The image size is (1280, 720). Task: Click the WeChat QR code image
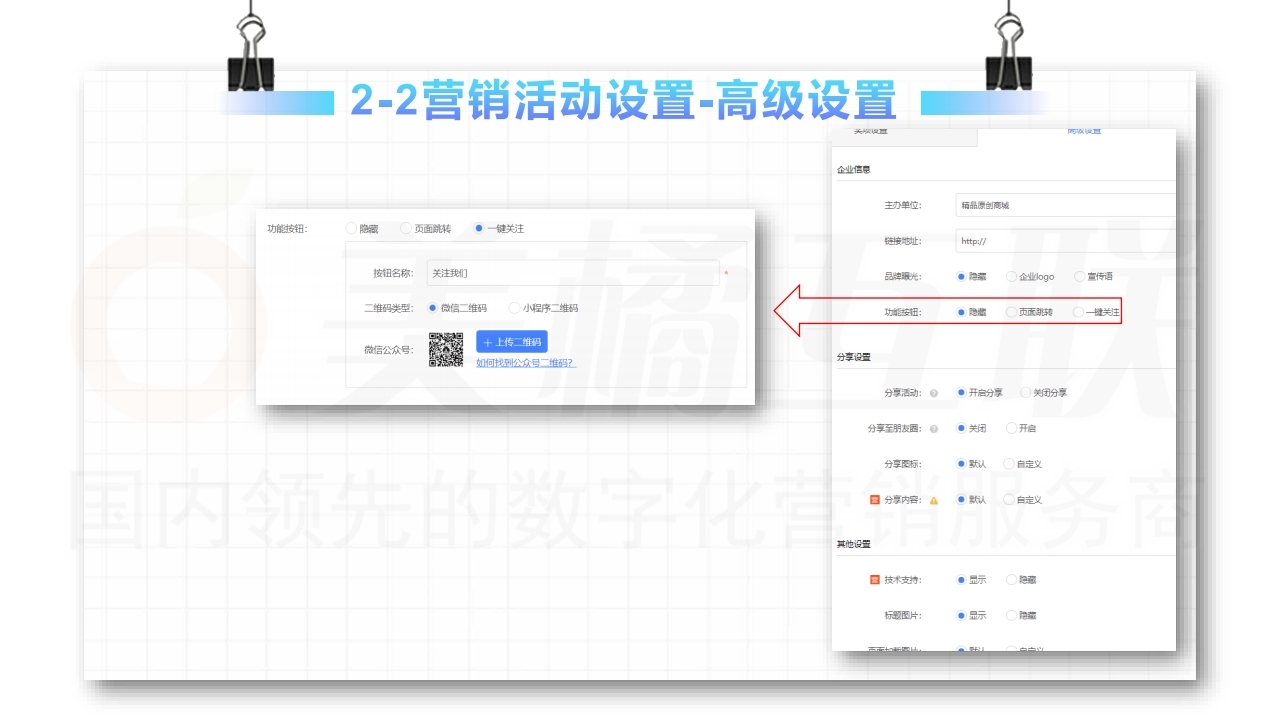(x=446, y=349)
